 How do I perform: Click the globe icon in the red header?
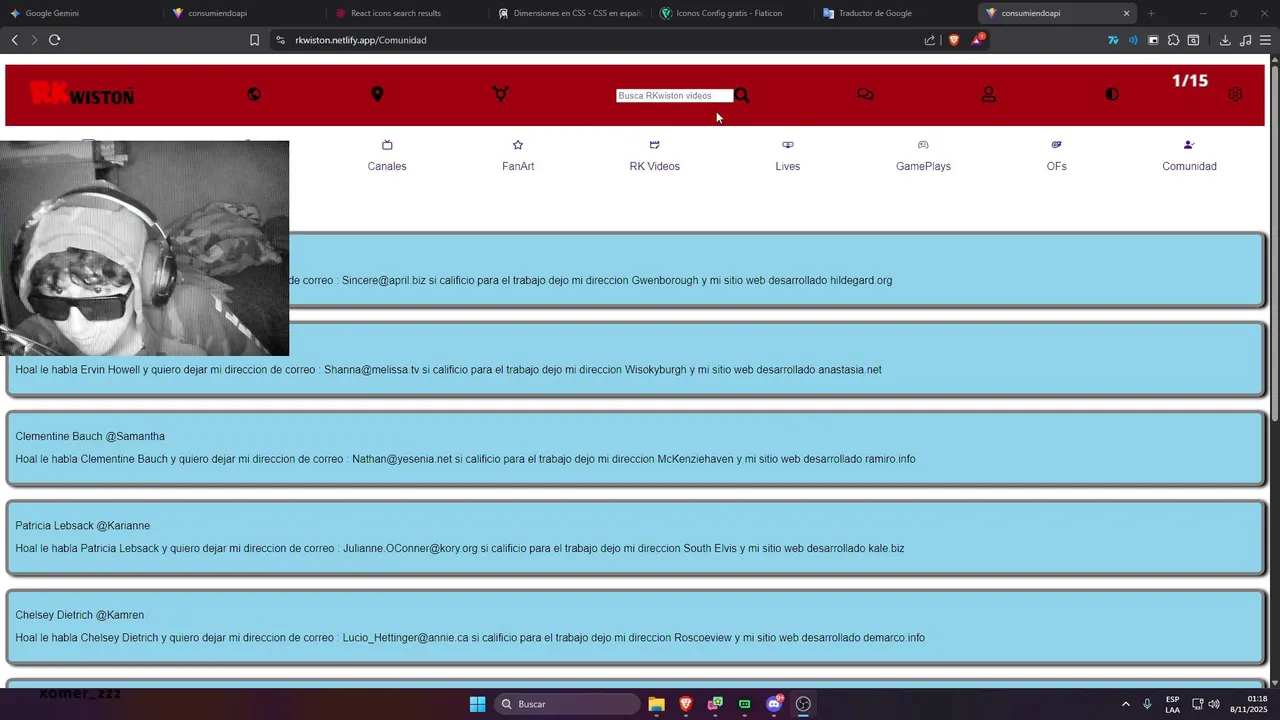254,94
